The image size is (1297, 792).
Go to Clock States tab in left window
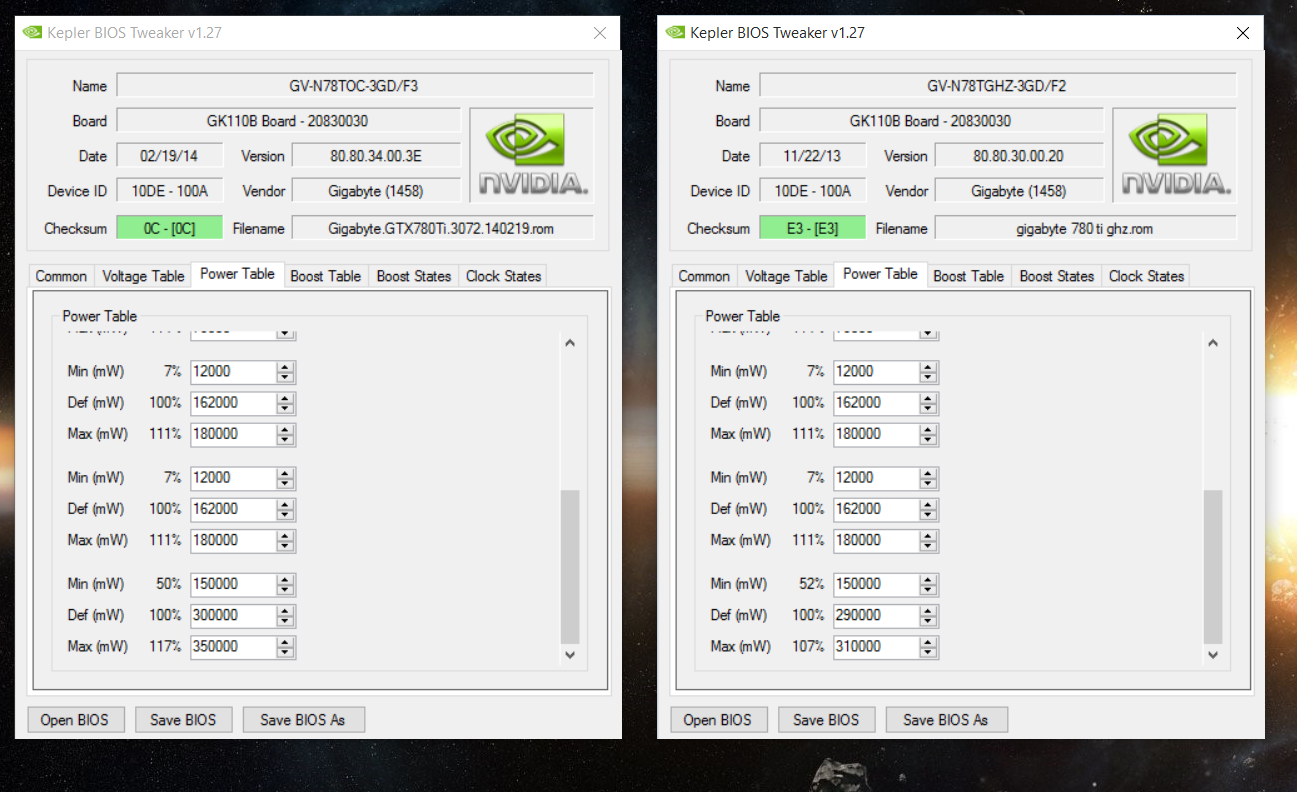(x=503, y=276)
